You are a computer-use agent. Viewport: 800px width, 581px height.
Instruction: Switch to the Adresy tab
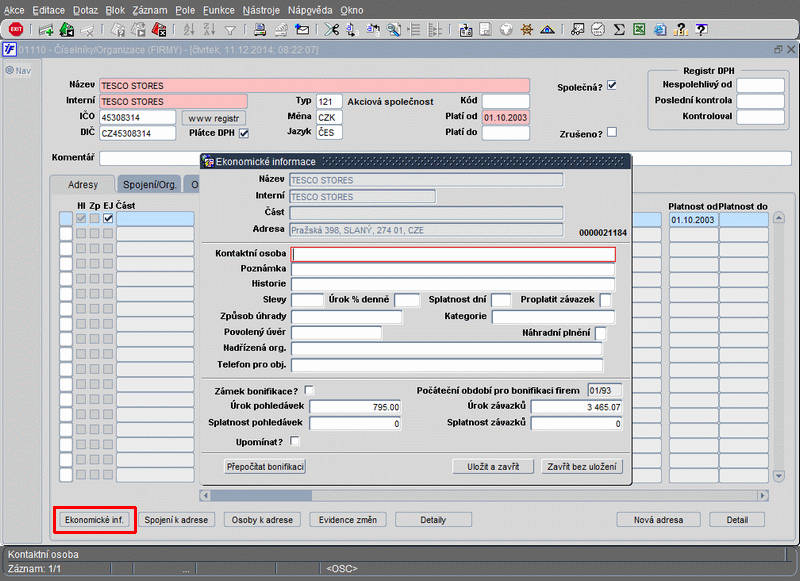point(83,185)
